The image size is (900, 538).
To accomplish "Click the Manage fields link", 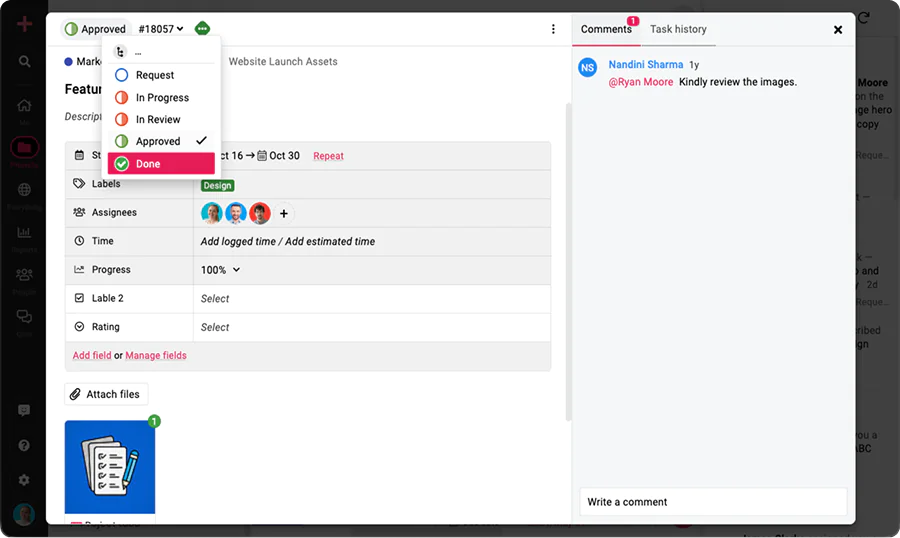I will (156, 355).
